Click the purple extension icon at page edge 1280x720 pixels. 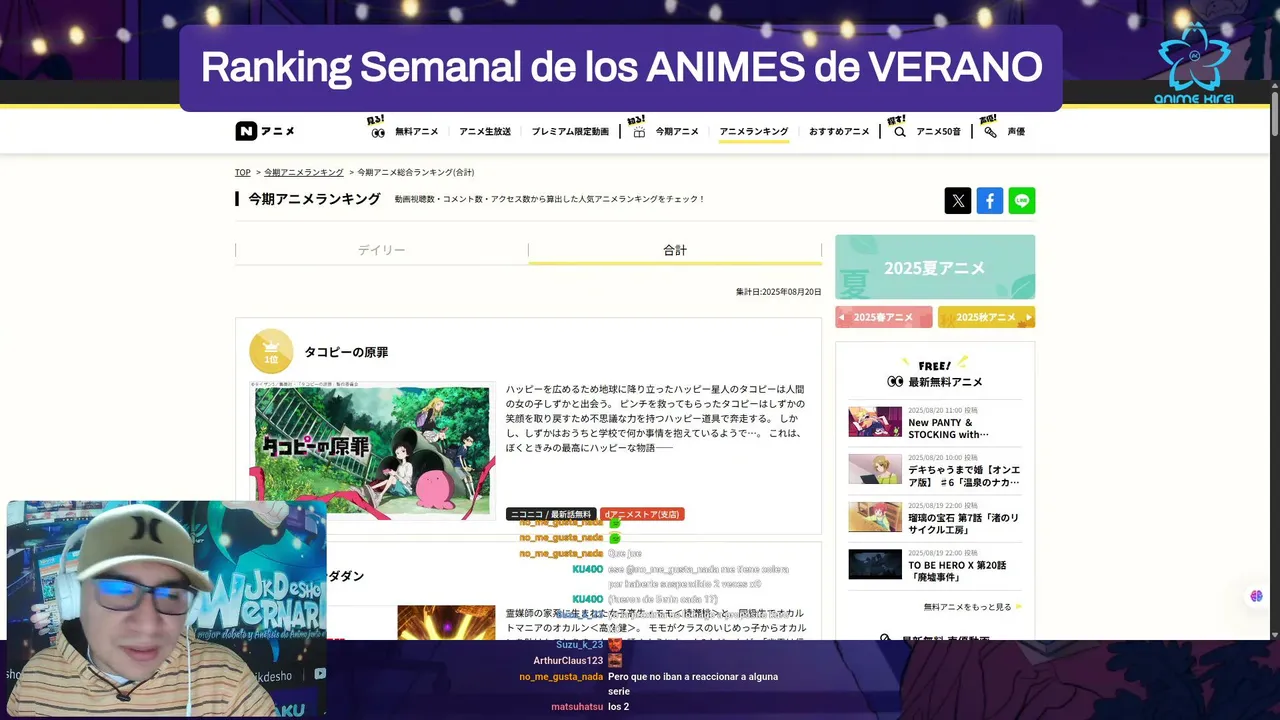click(x=1257, y=596)
